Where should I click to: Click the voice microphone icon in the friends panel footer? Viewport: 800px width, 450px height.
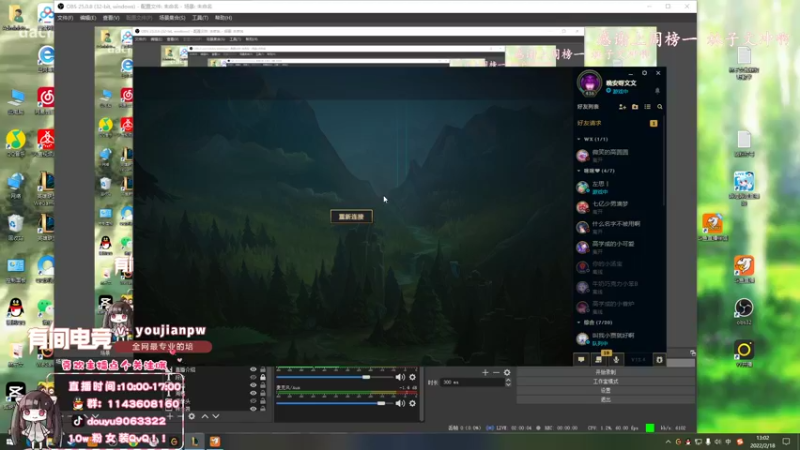point(616,360)
